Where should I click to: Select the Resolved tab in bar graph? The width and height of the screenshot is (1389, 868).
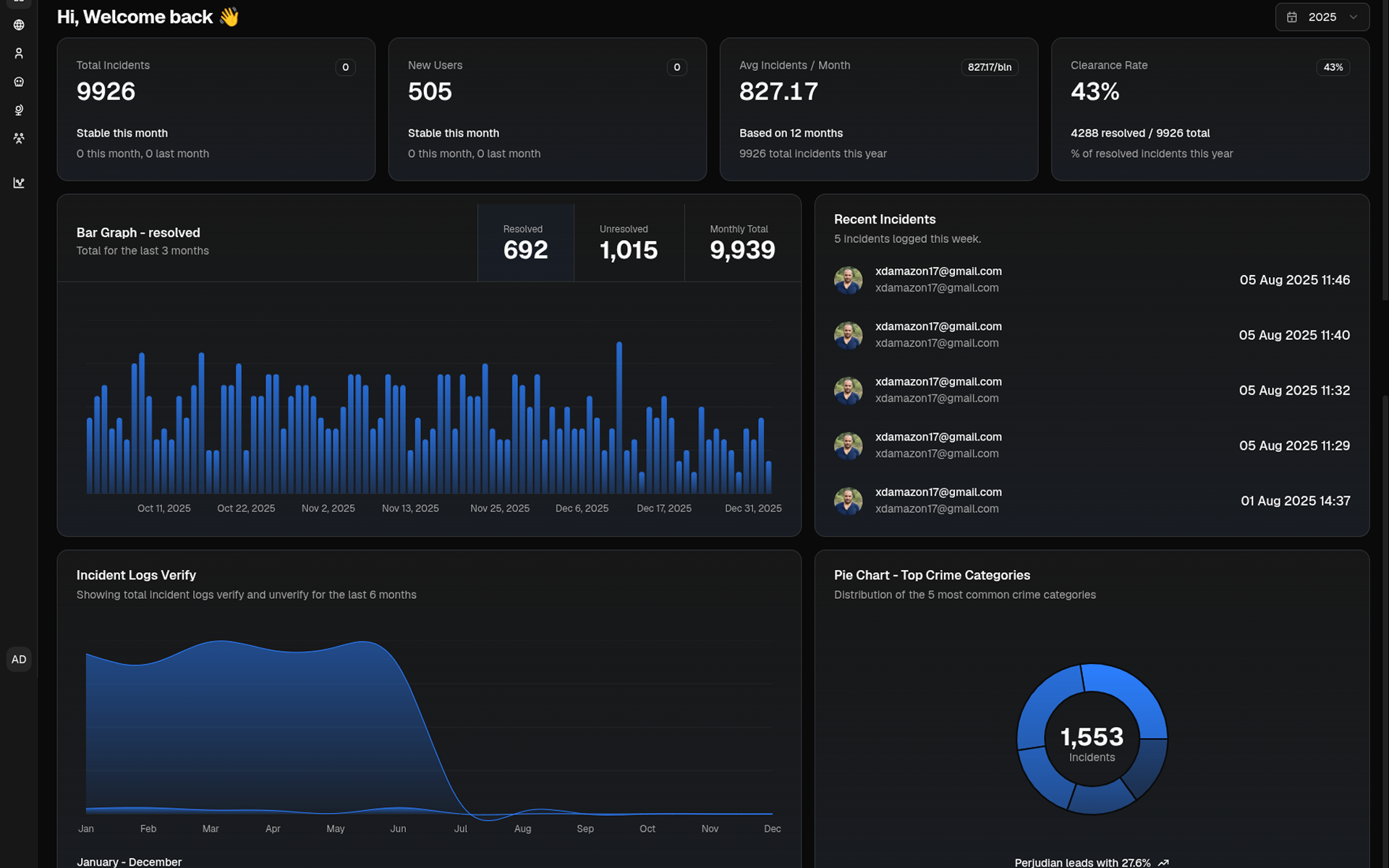coord(525,242)
